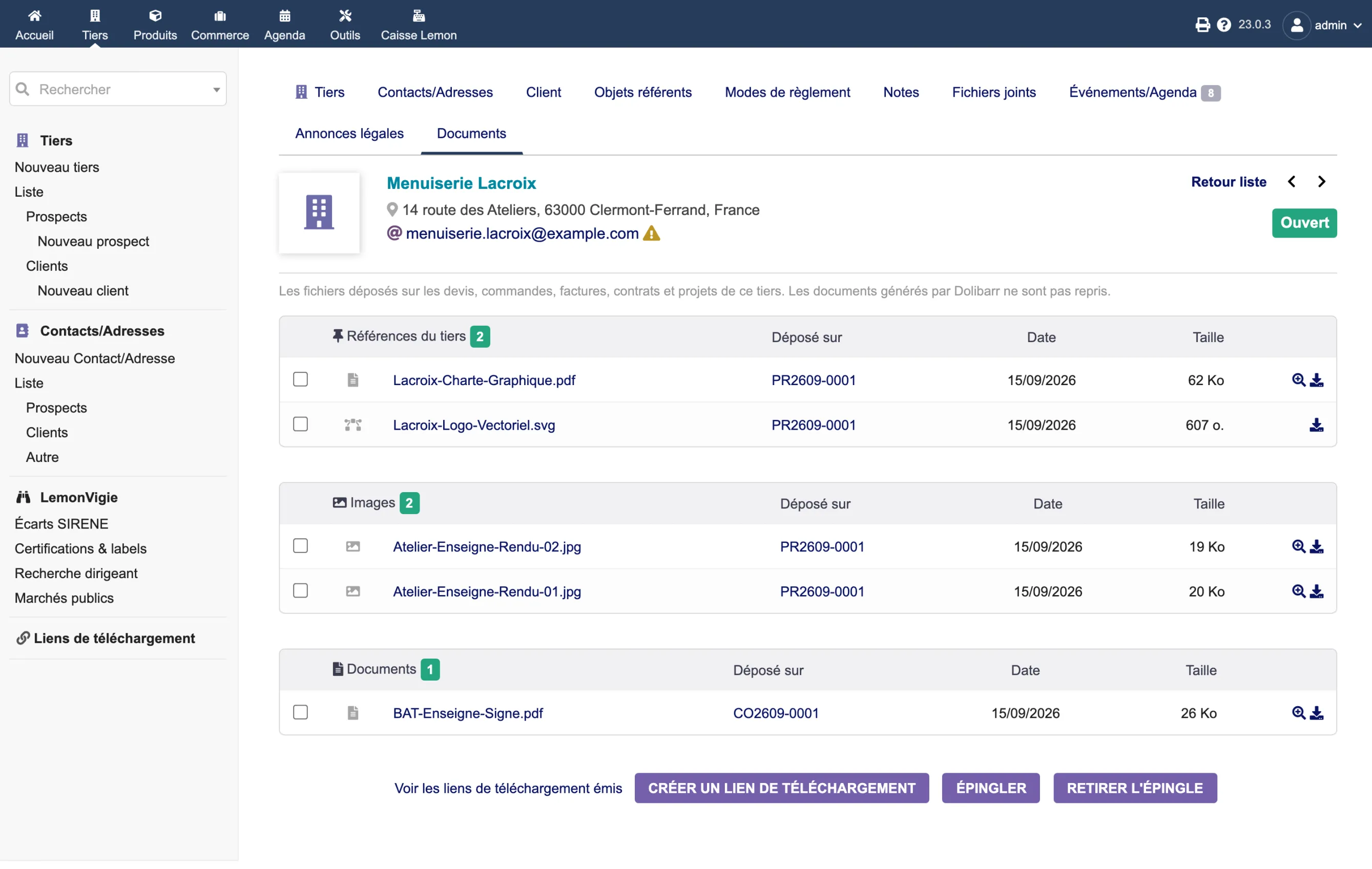
Task: Open the Commerce top menu
Action: (220, 25)
